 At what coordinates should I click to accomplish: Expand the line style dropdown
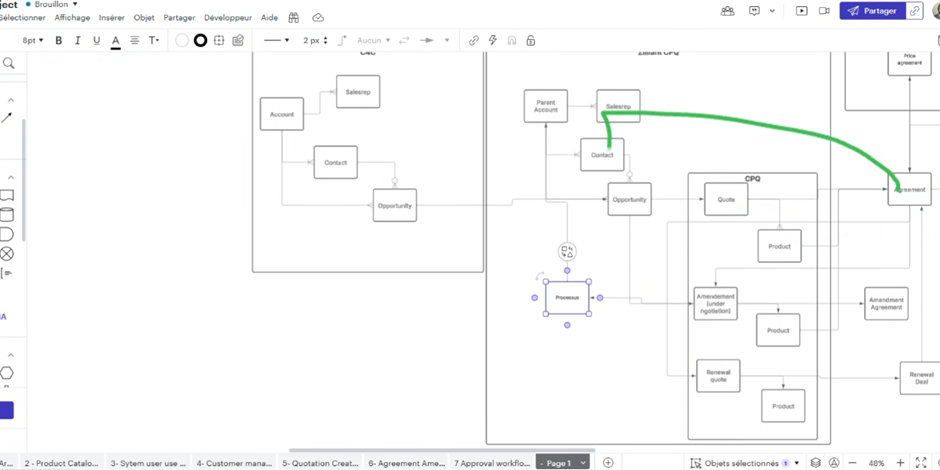276,41
